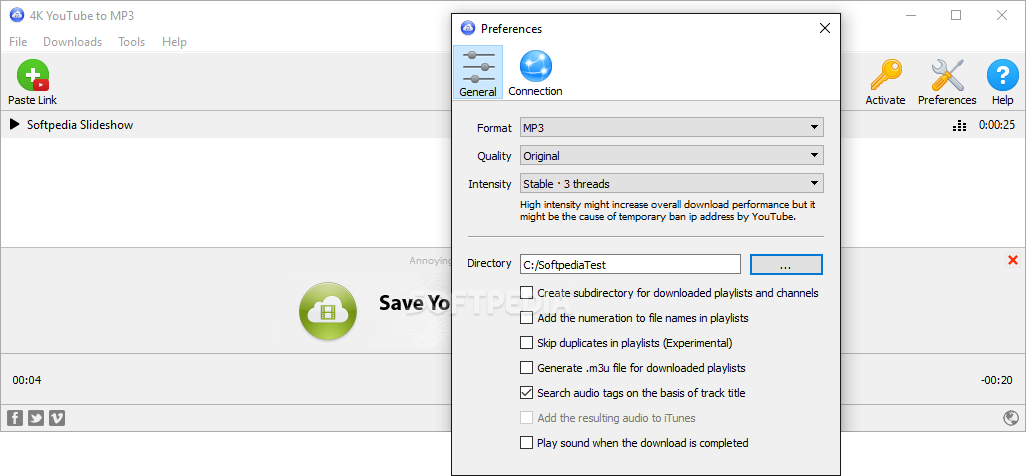Click the browse button with three dots

786,265
